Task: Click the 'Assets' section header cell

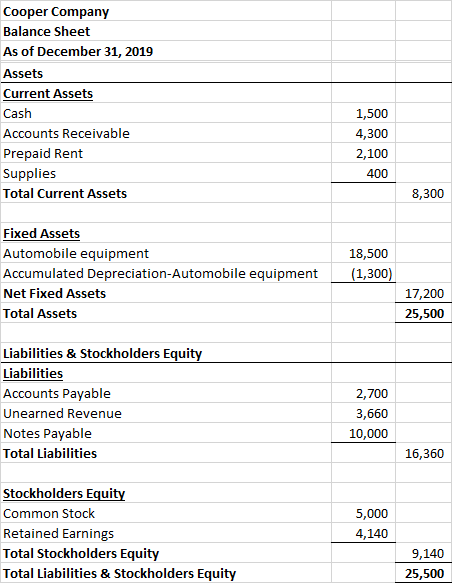Action: tap(23, 74)
